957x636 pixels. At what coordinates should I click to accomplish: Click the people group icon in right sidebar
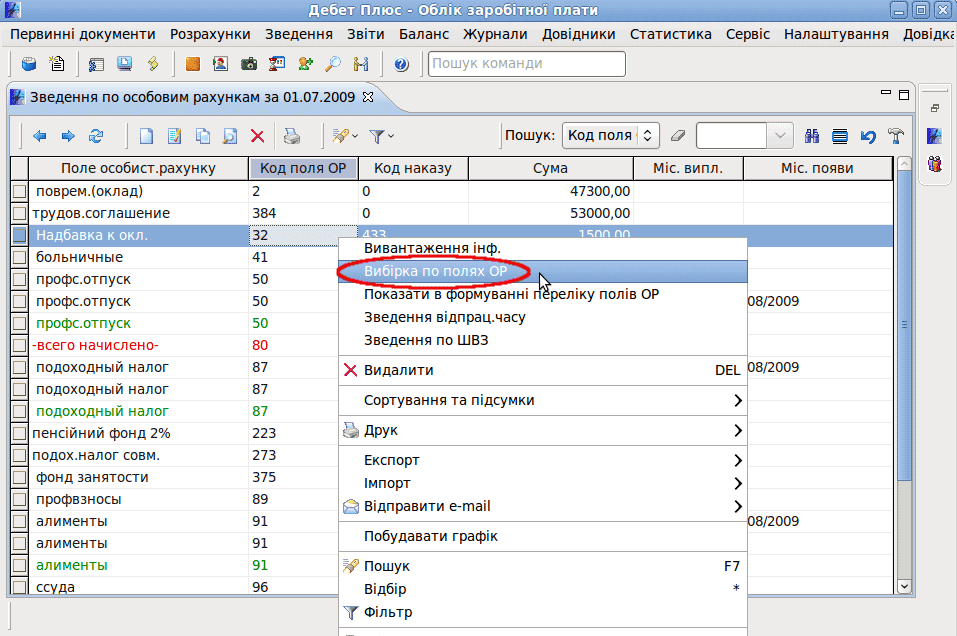coord(934,164)
